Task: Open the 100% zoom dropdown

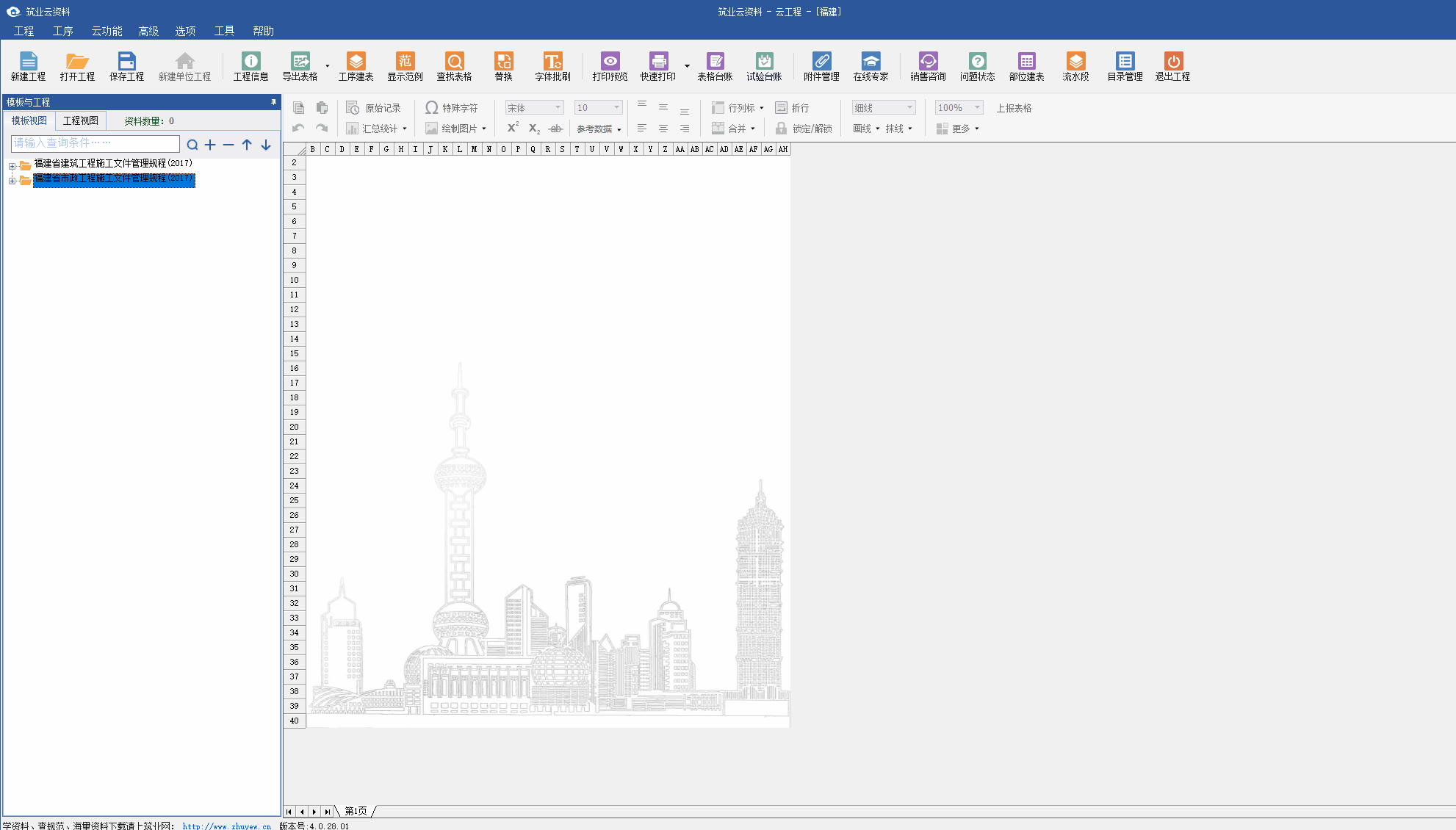Action: 977,108
